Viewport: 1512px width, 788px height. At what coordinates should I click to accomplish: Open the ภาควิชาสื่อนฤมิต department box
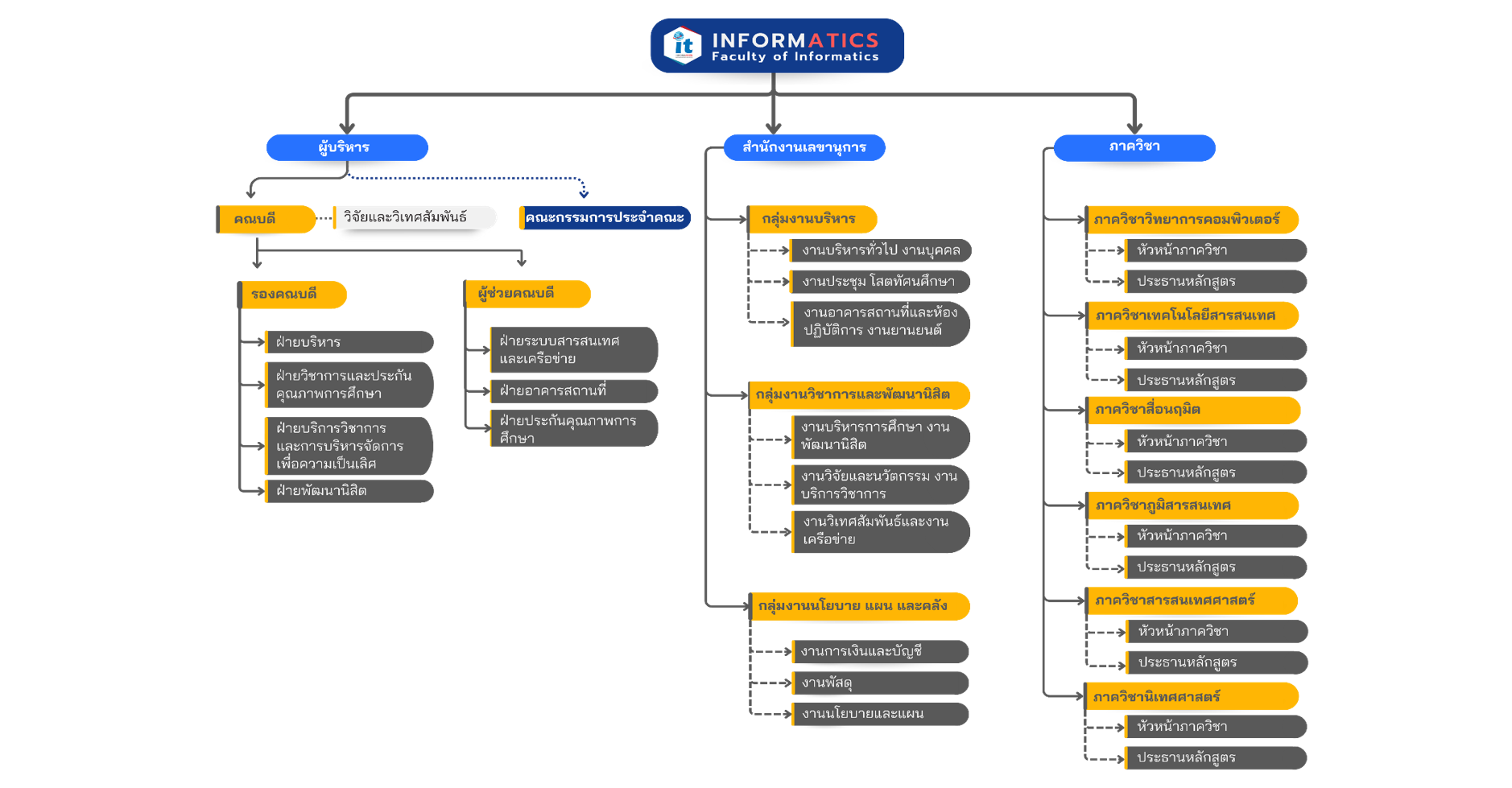(x=1192, y=410)
